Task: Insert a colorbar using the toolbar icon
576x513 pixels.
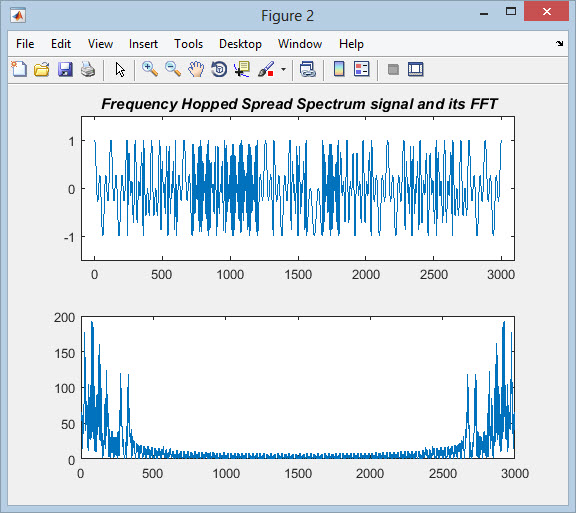Action: point(339,69)
